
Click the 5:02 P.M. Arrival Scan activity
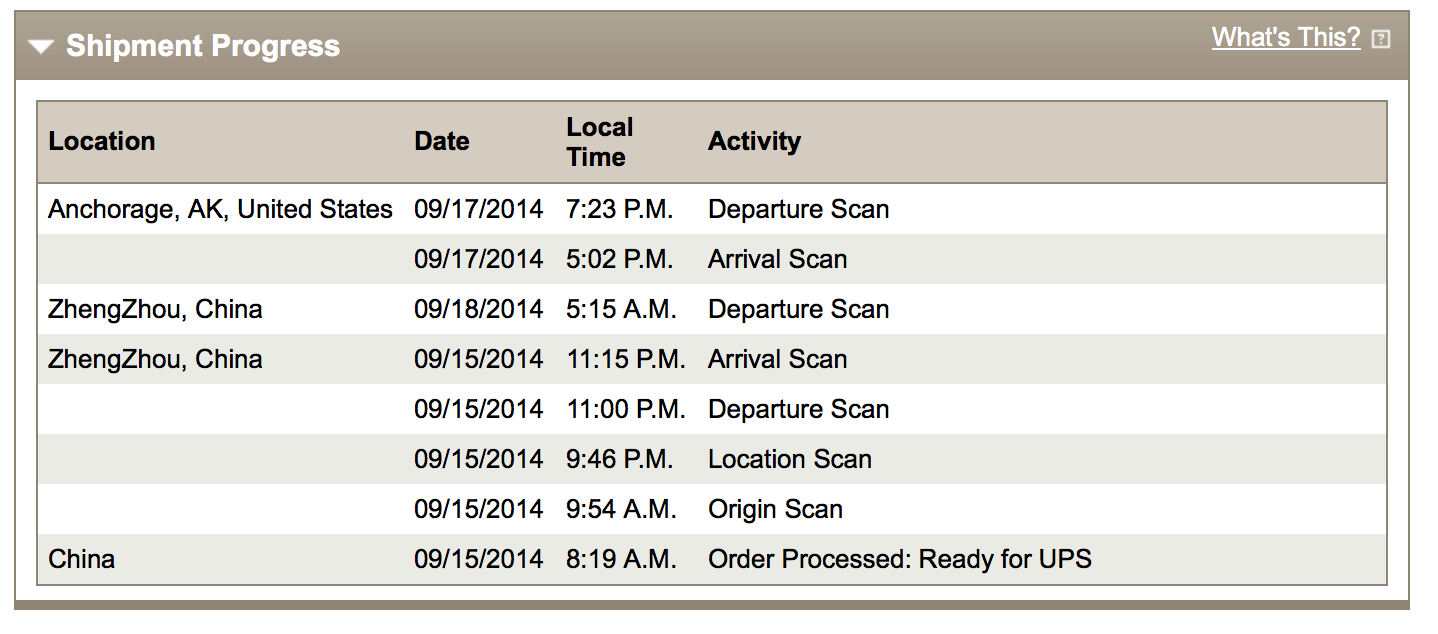777,259
